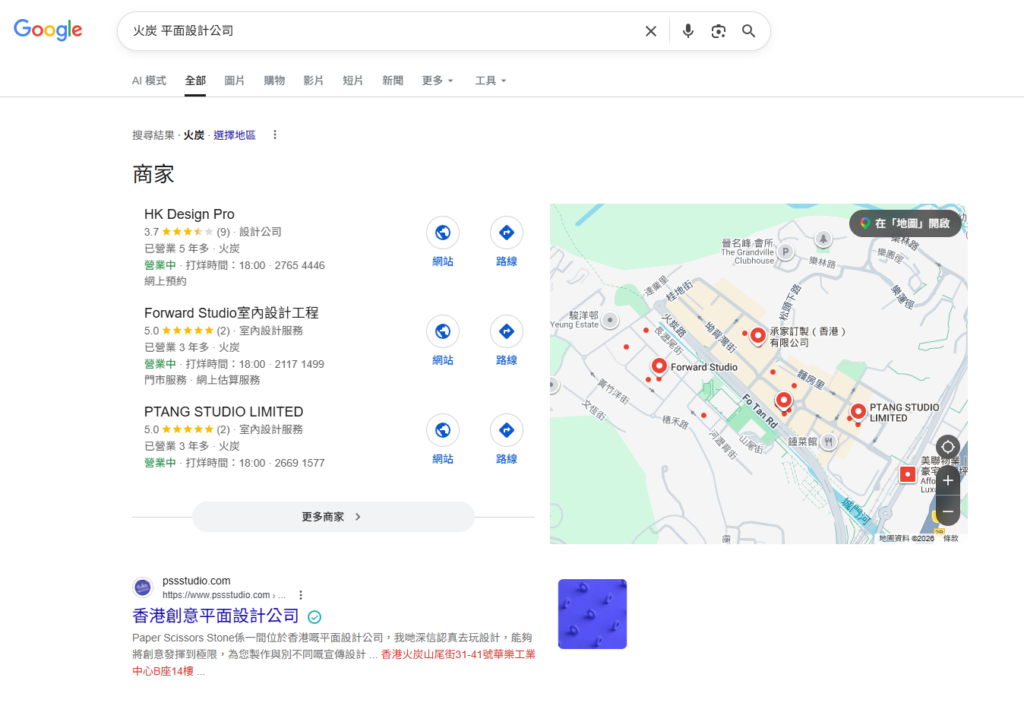Switch to 購物 tab

[x=274, y=80]
